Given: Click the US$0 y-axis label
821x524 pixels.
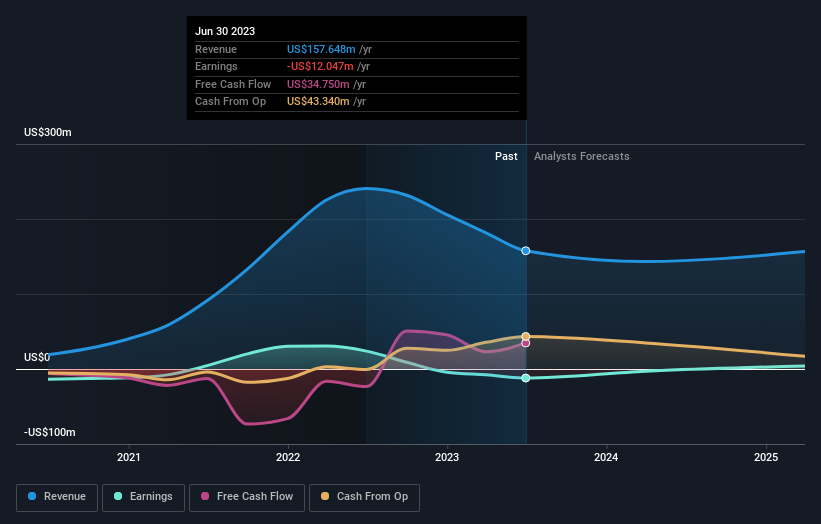Looking at the screenshot, I should (x=37, y=358).
